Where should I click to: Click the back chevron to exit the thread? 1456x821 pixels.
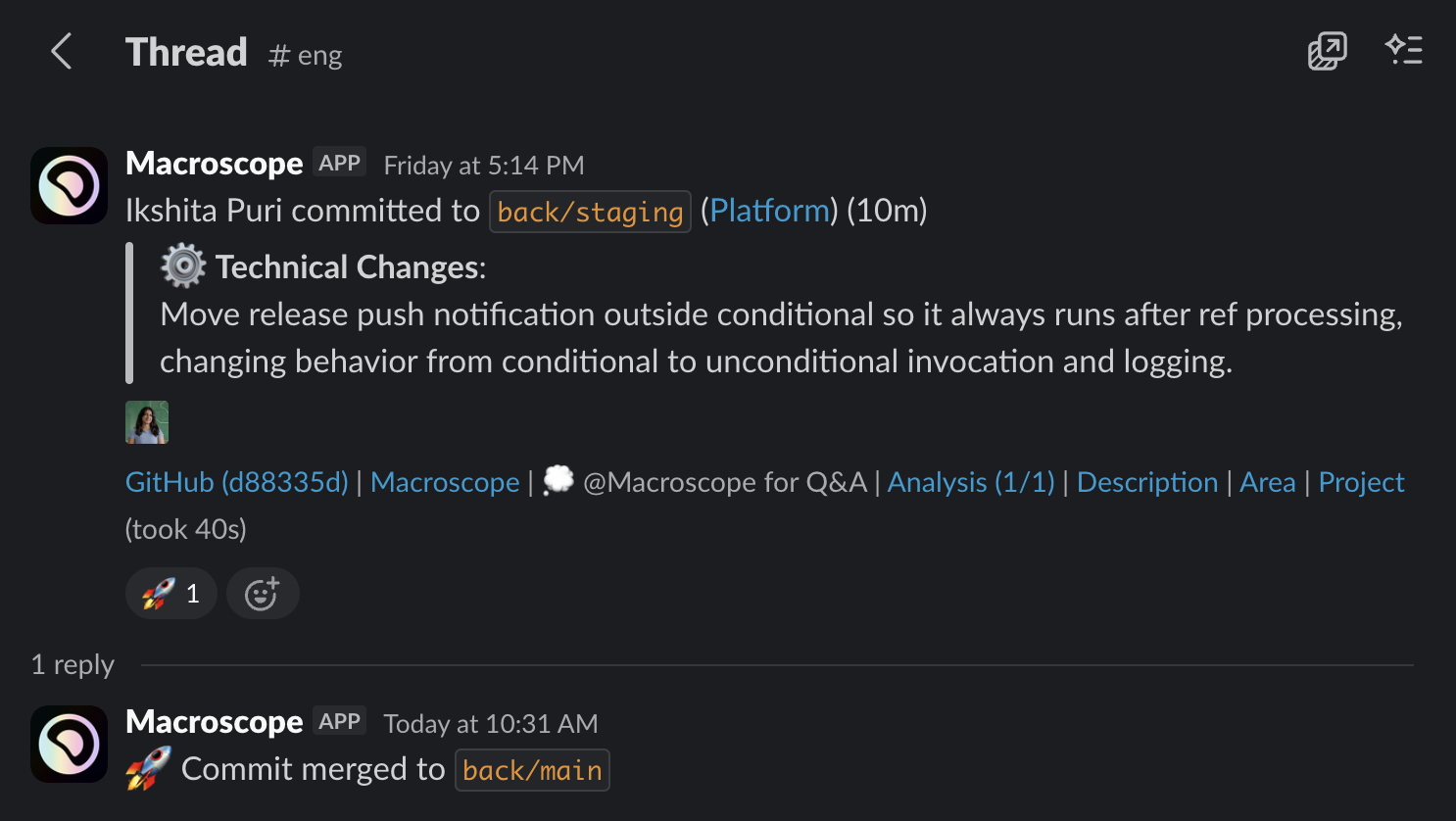point(61,52)
